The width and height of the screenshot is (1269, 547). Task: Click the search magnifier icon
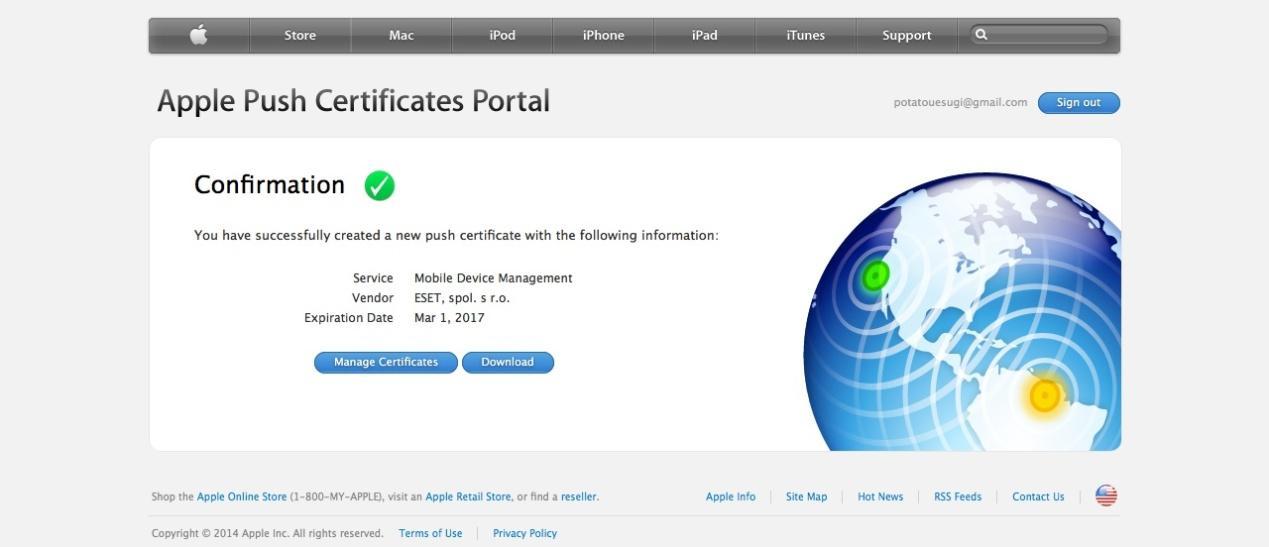(x=982, y=35)
